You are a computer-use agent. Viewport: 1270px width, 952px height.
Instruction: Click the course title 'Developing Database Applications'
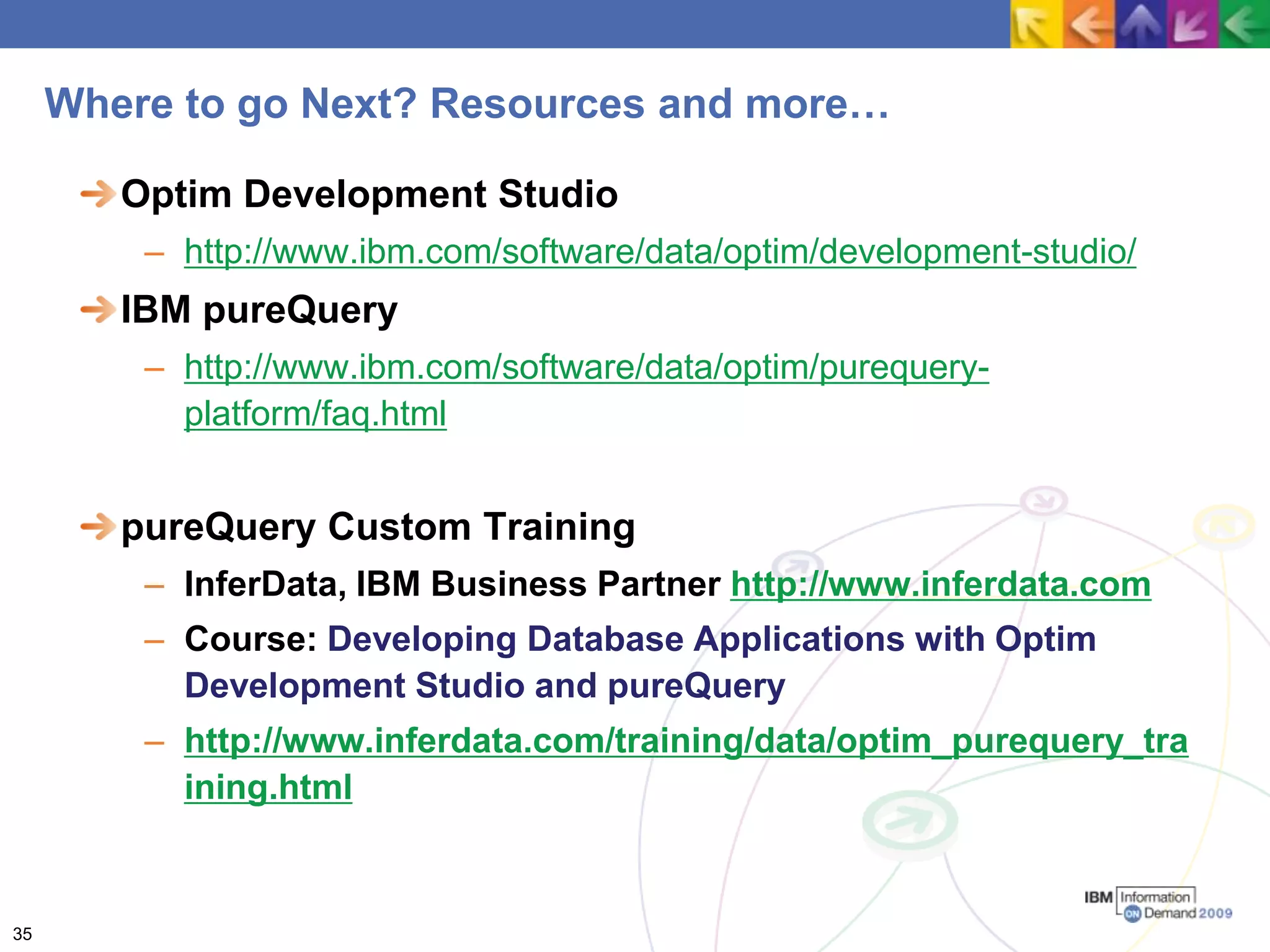711,640
